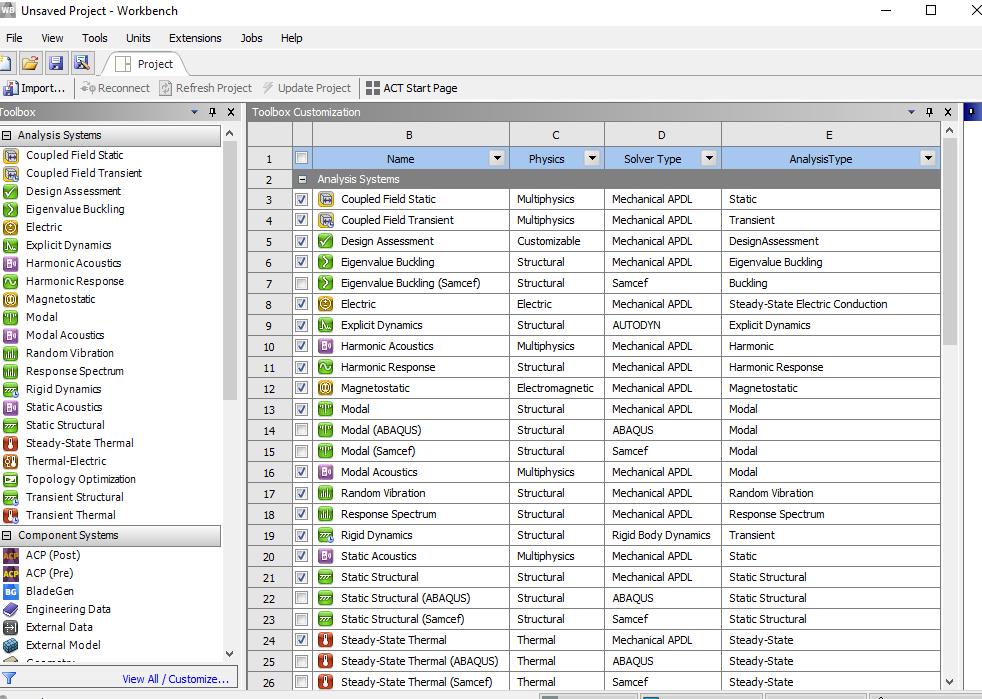Open the Solver Type filter dropdown
Screen dimensions: 982x699
(709, 158)
